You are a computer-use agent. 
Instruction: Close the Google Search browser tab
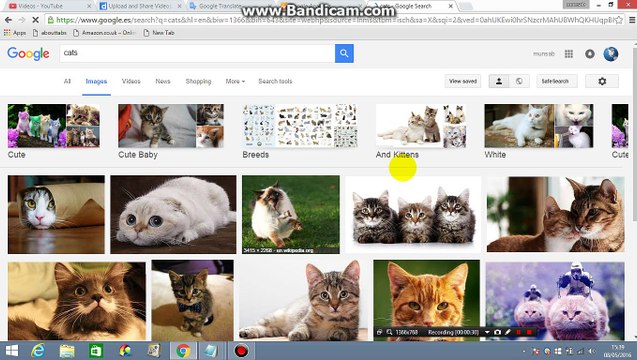[x=451, y=6]
